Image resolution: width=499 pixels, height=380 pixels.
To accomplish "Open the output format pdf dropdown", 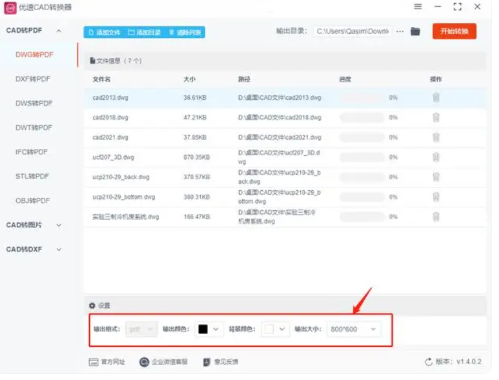I will click(141, 329).
